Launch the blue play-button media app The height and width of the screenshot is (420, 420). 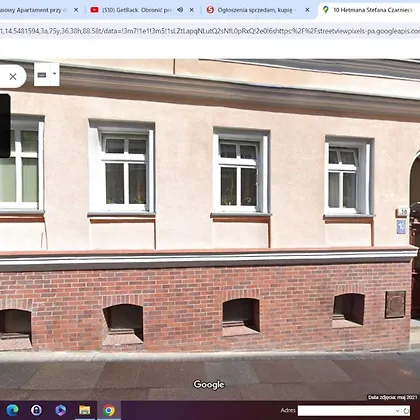[x=60, y=410]
